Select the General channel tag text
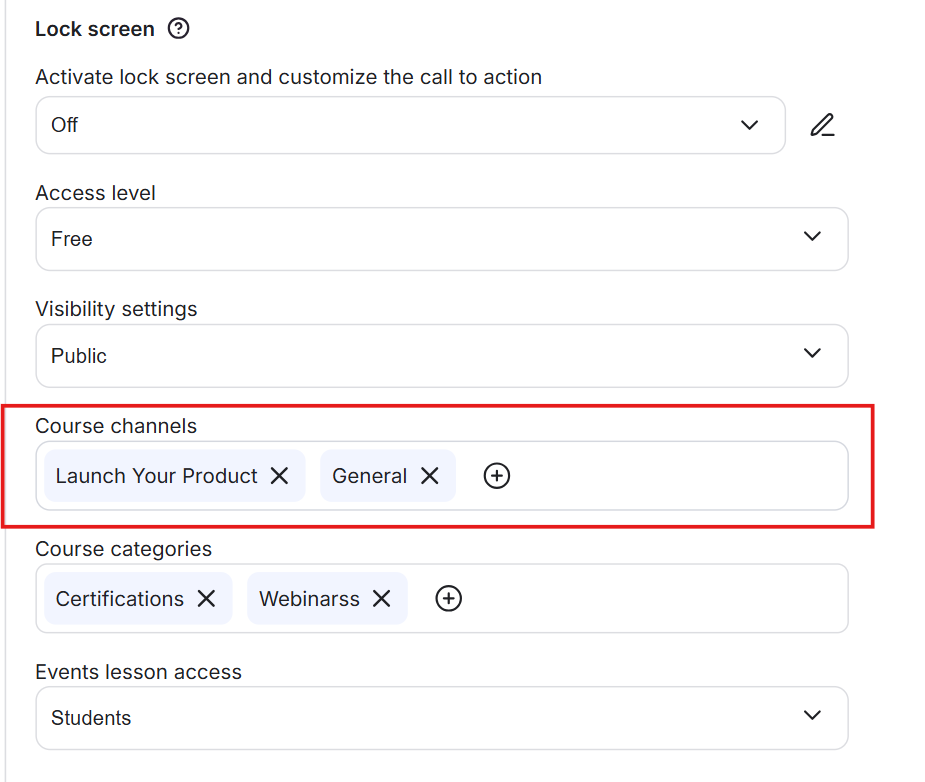The image size is (925, 782). click(x=369, y=476)
